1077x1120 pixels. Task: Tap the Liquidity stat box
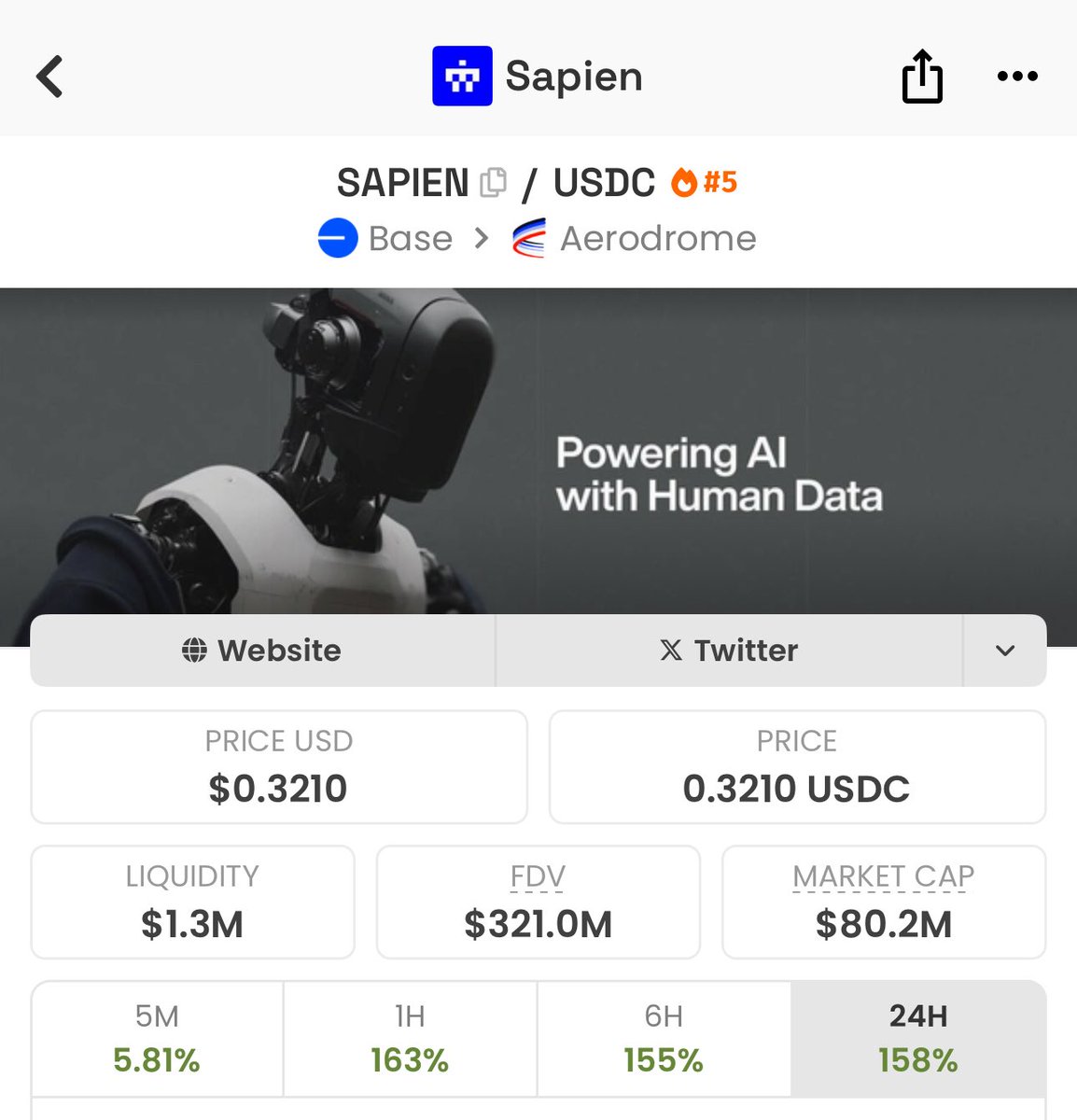point(192,902)
